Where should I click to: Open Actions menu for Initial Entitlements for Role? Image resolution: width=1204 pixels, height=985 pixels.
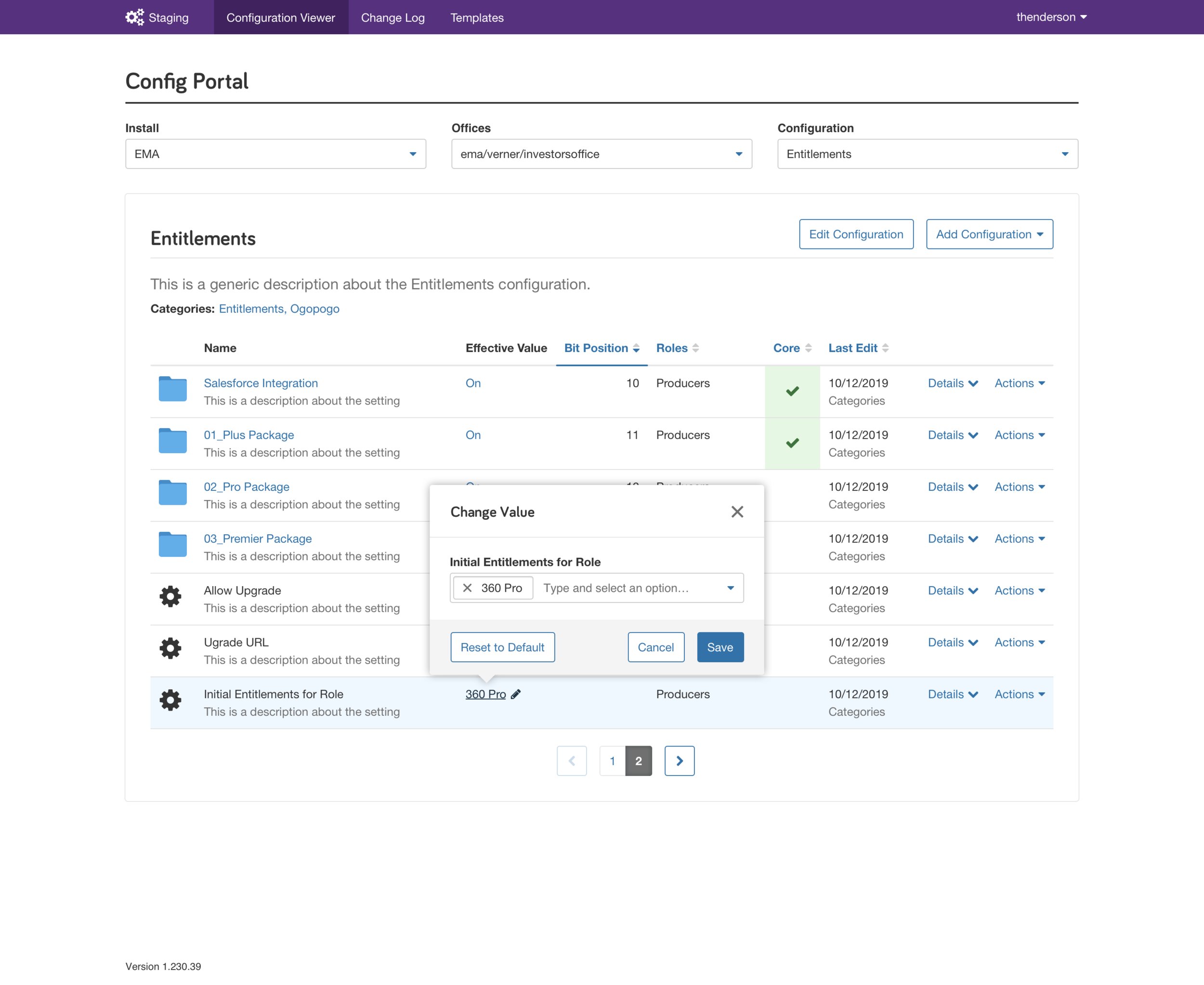click(1020, 694)
